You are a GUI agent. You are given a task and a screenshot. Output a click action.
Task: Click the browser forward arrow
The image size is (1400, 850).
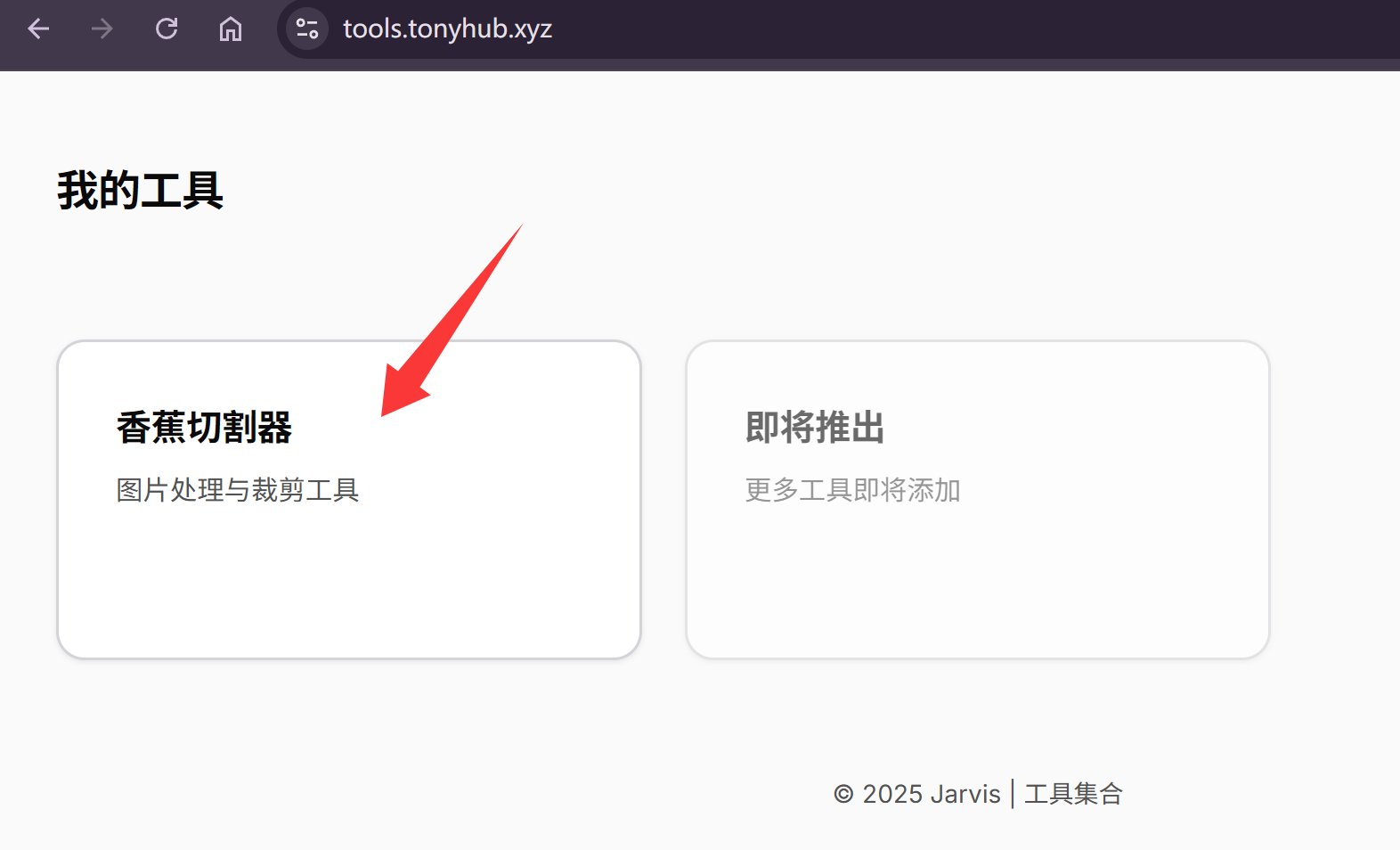tap(102, 29)
